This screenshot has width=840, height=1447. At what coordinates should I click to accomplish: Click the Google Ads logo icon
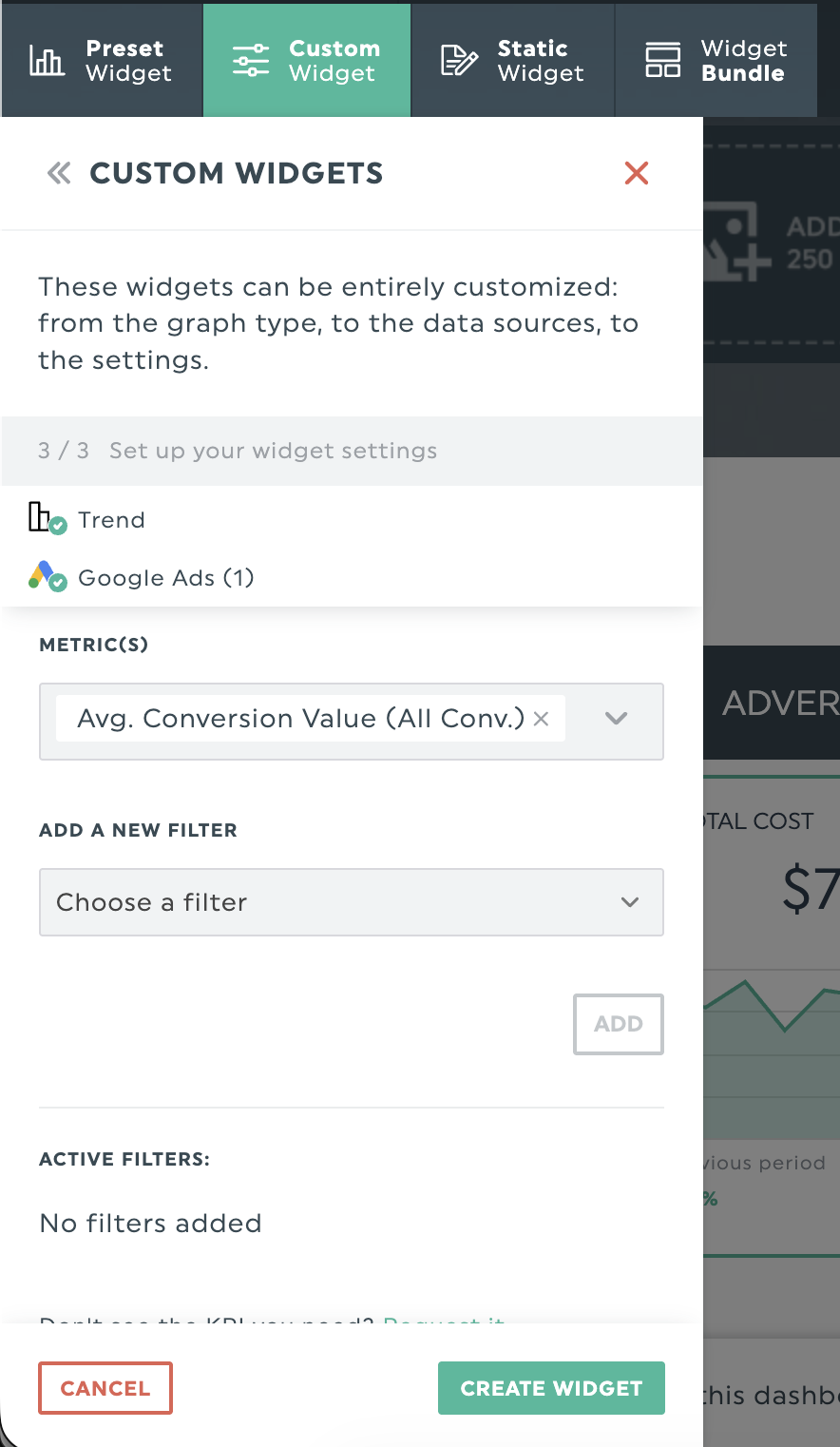(46, 576)
